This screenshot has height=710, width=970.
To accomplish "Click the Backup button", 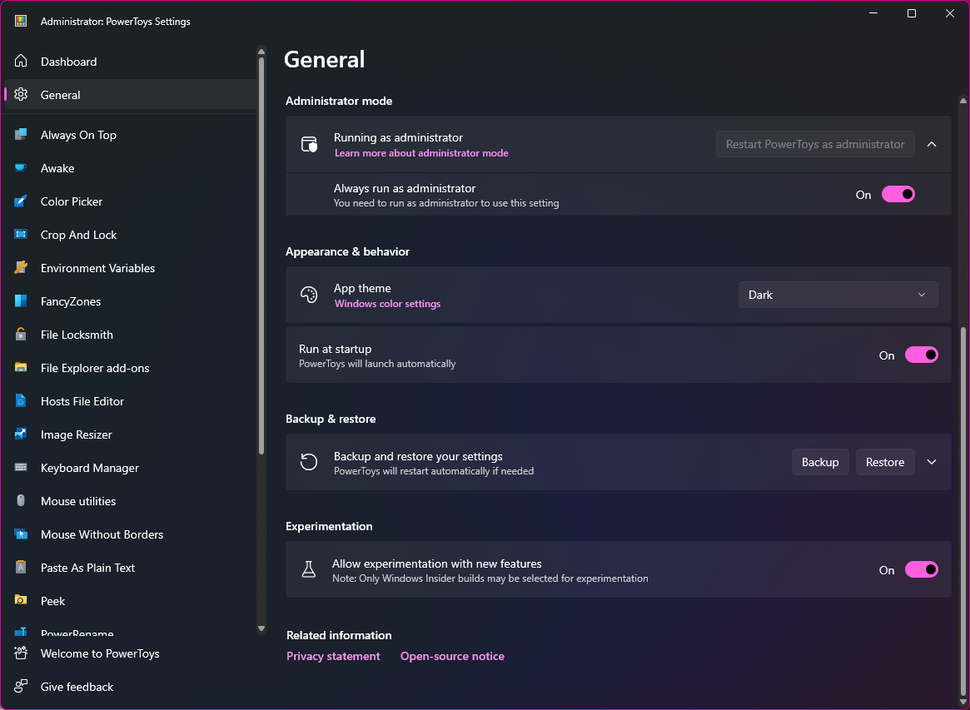I will [820, 462].
